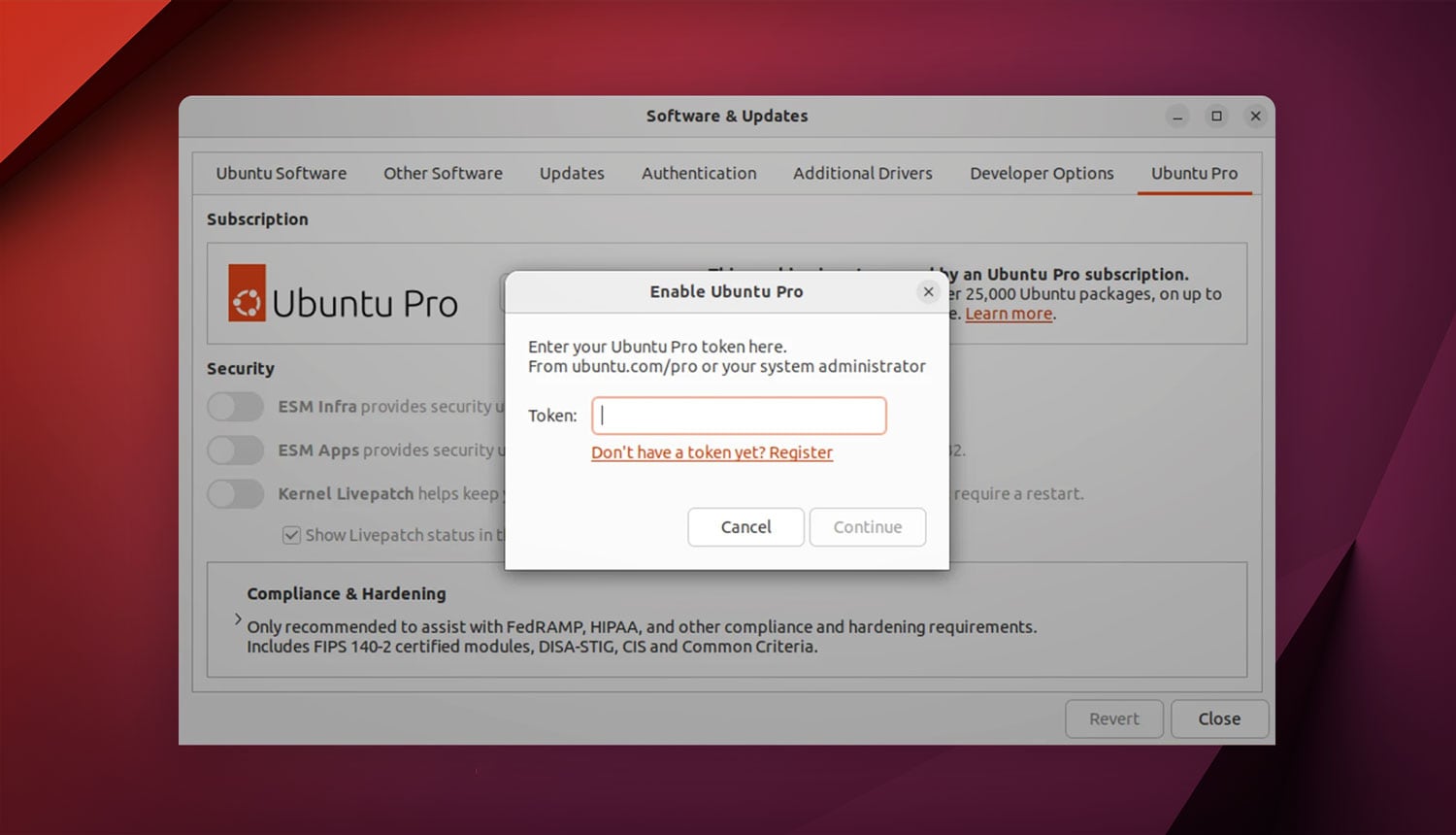Go to the Updates tab
Screen dimensions: 1456x835
(x=572, y=174)
